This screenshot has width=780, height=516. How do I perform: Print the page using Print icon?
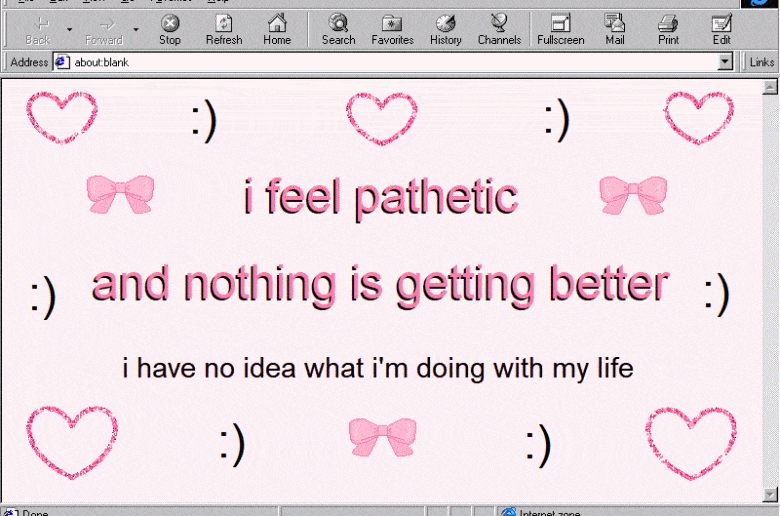pos(668,29)
